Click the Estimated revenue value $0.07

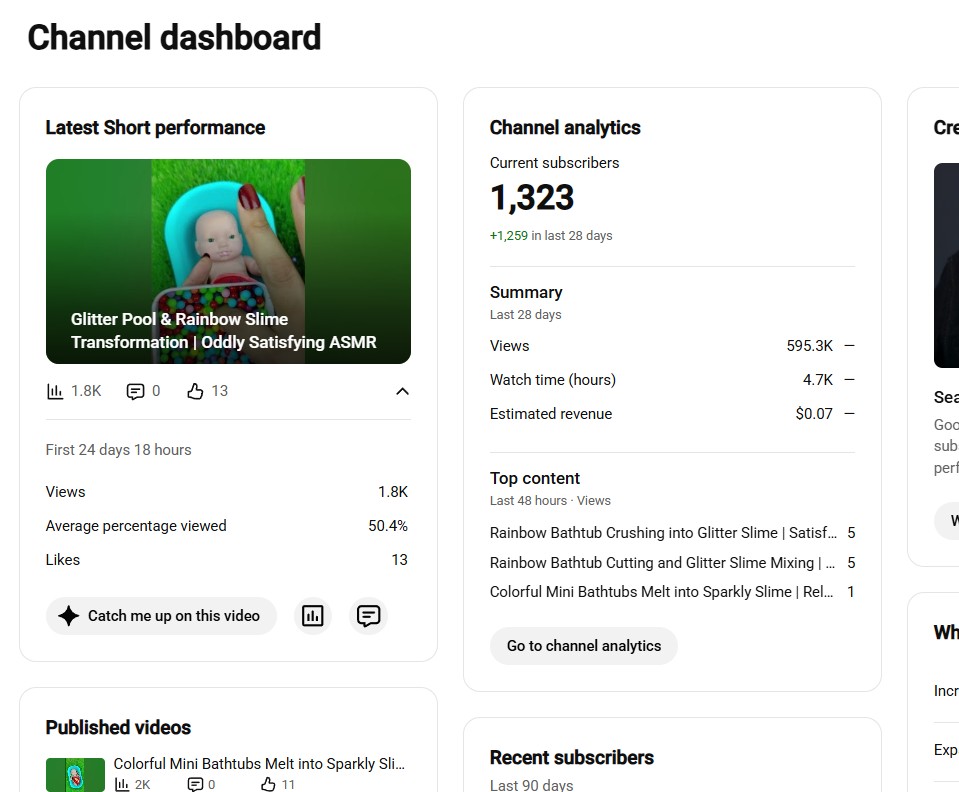coord(814,414)
